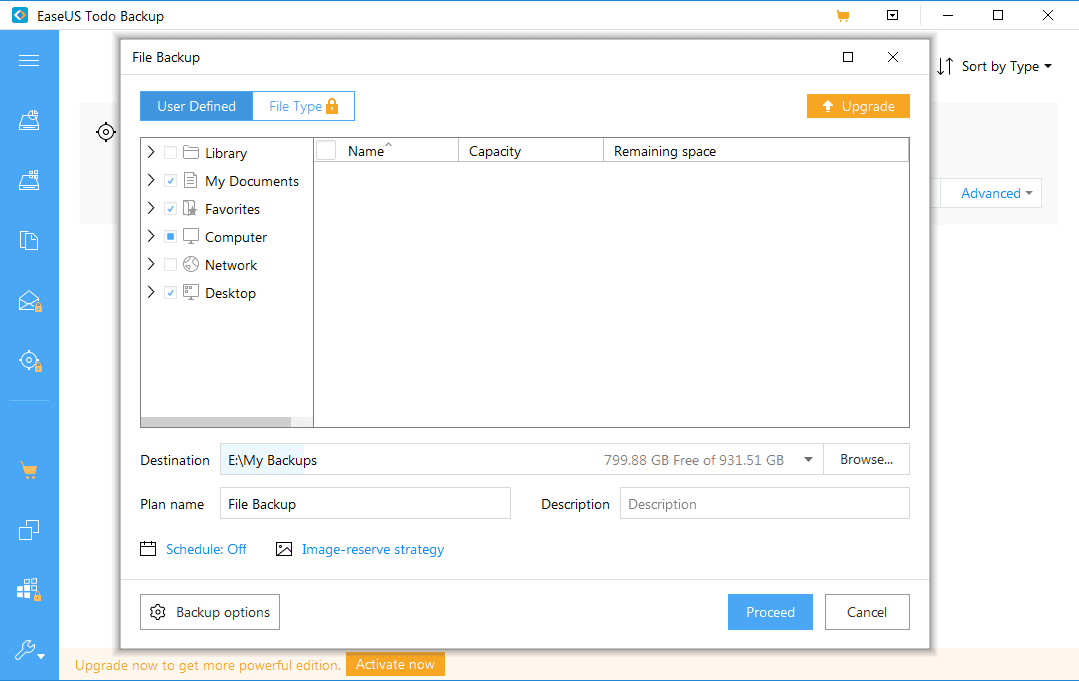Image resolution: width=1079 pixels, height=681 pixels.
Task: Click the File Backup sidebar icon
Action: (29, 241)
